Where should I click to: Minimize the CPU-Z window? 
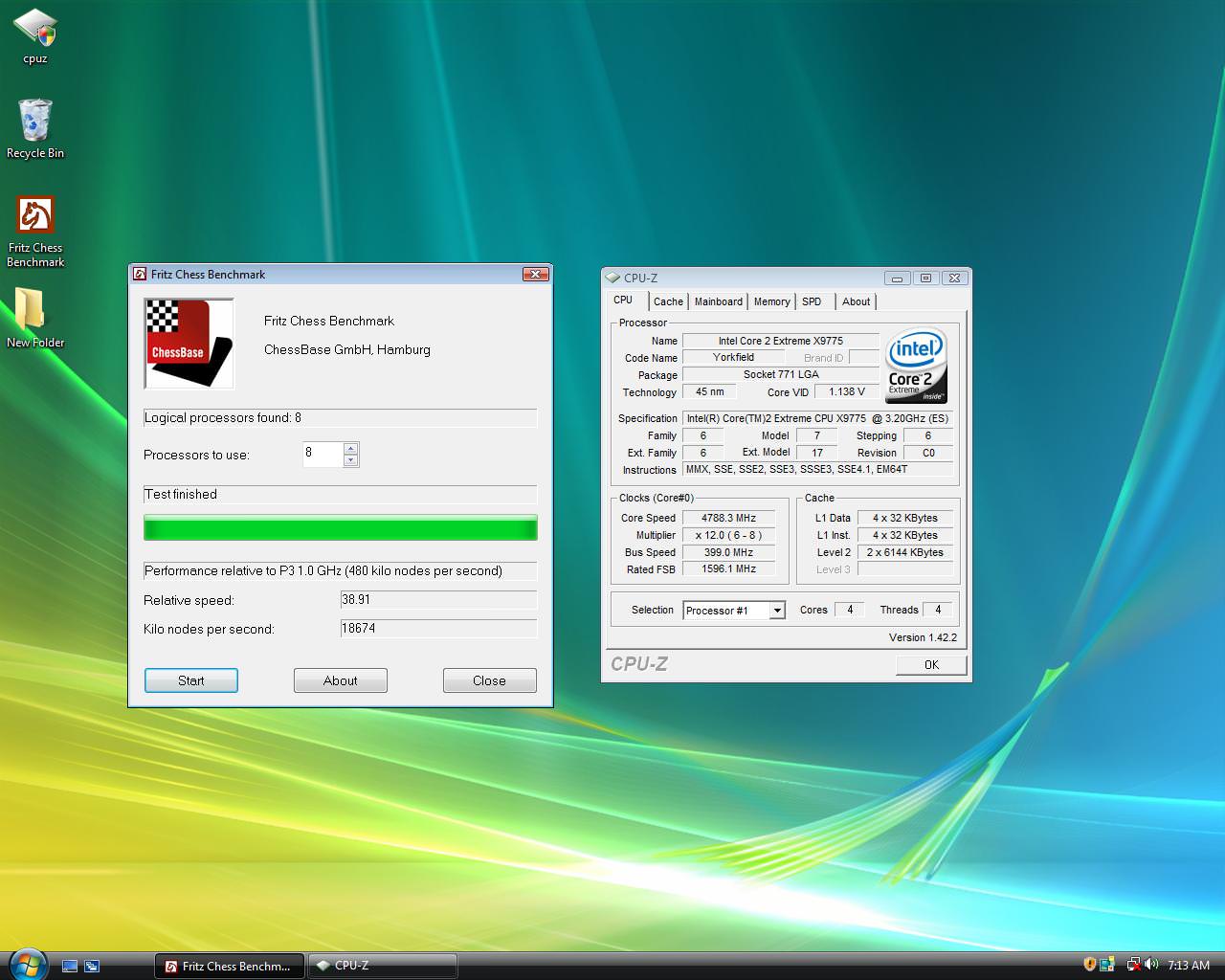click(x=897, y=278)
